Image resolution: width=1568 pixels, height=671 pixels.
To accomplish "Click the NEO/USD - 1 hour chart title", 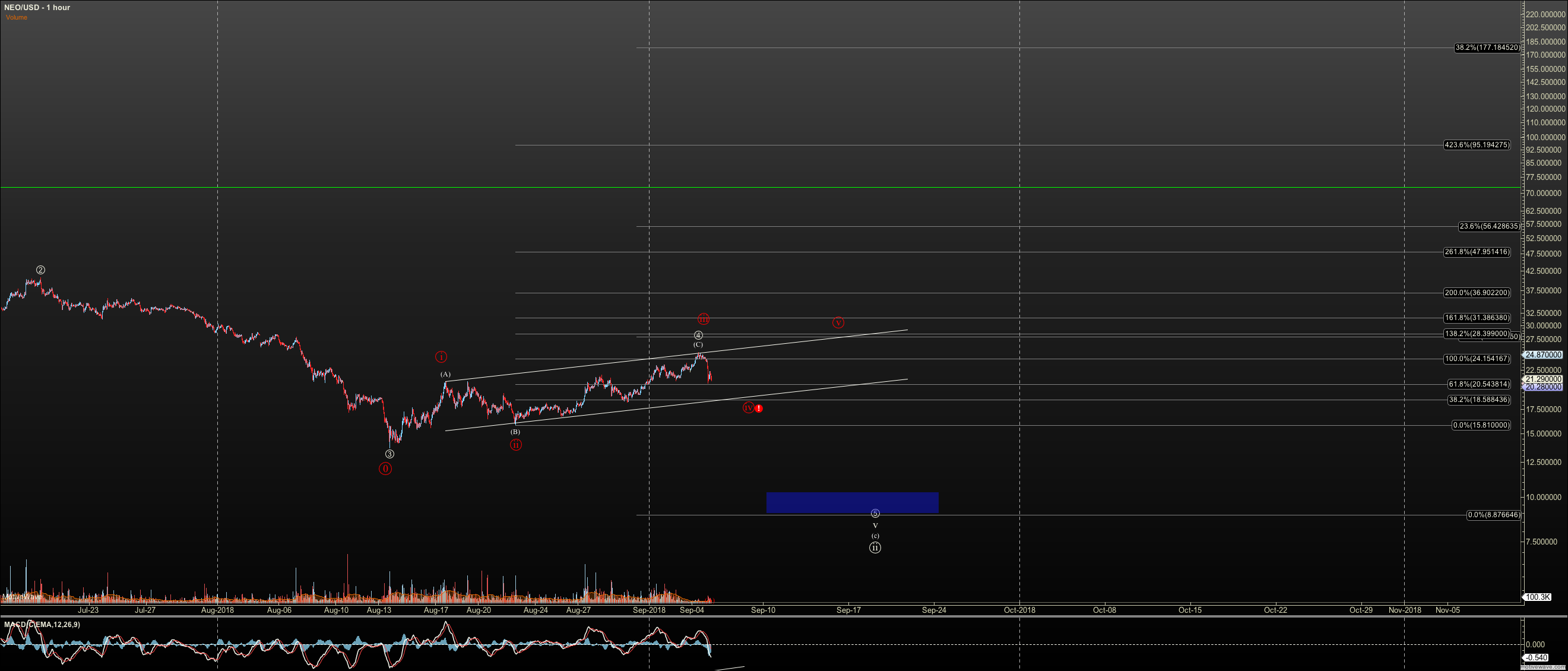I will tap(37, 7).
